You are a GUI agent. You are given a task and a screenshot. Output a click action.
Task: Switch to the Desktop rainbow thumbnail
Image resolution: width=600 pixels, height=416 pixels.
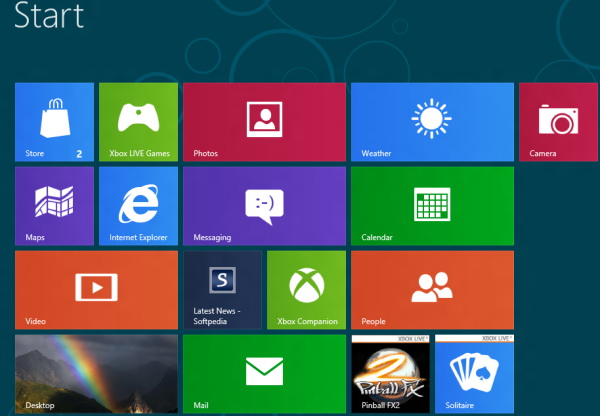(96, 373)
